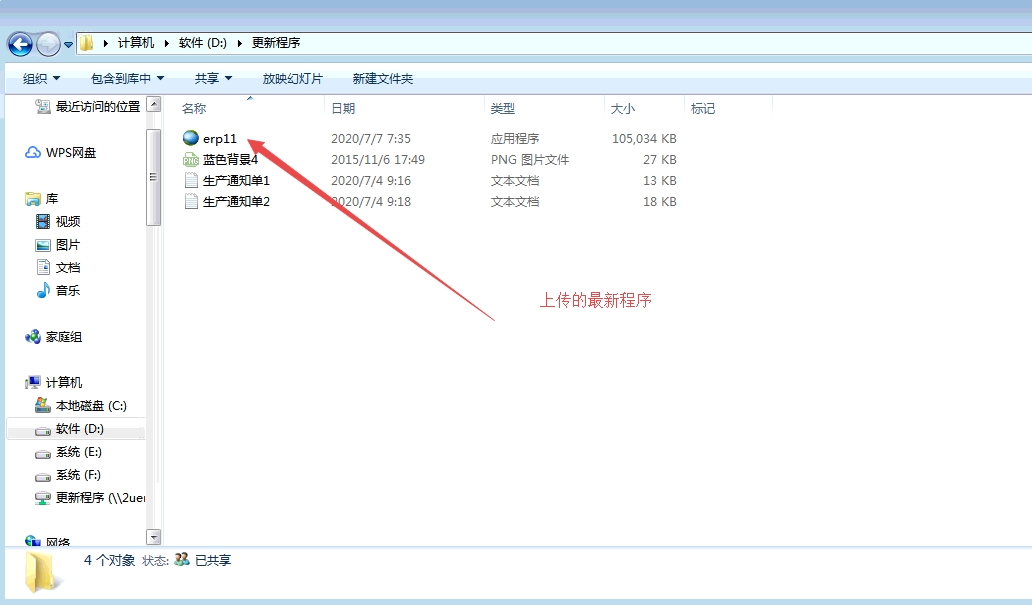This screenshot has width=1032, height=605.
Task: Select the 蓝色背景4 PNG image file
Action: click(230, 160)
